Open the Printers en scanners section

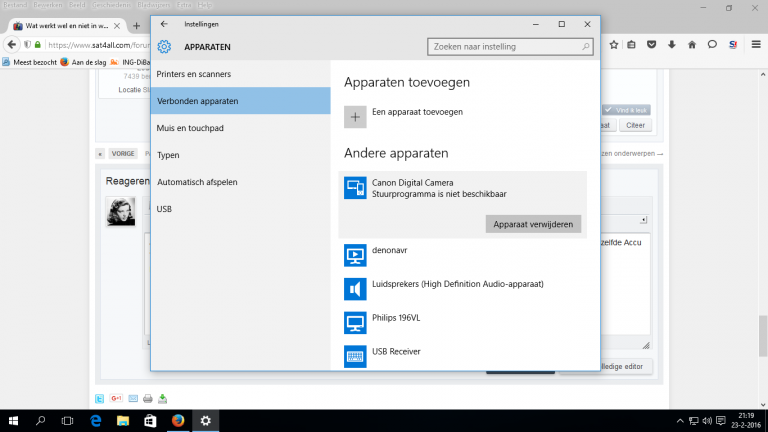[x=194, y=74]
